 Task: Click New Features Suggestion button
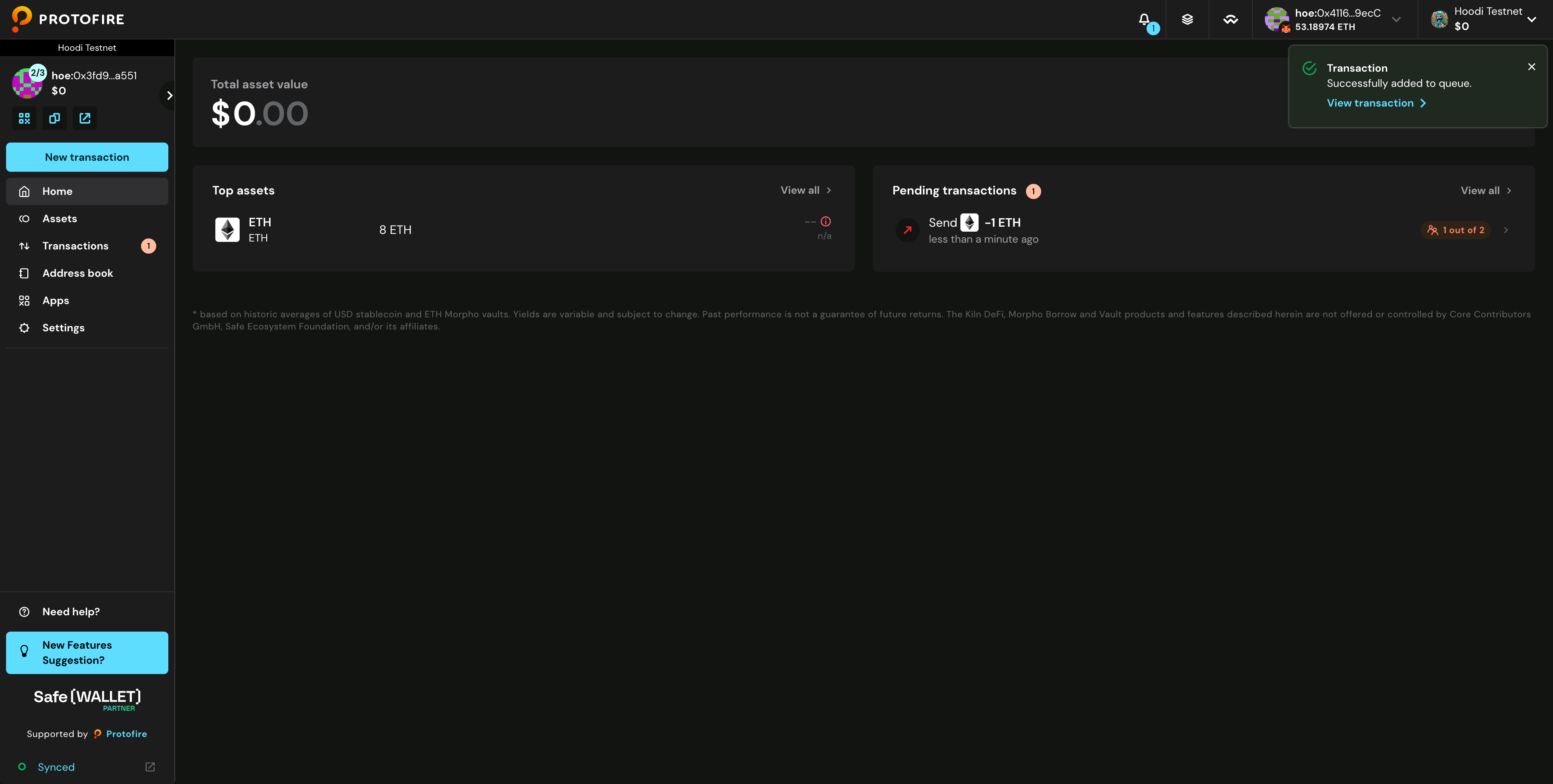(87, 652)
